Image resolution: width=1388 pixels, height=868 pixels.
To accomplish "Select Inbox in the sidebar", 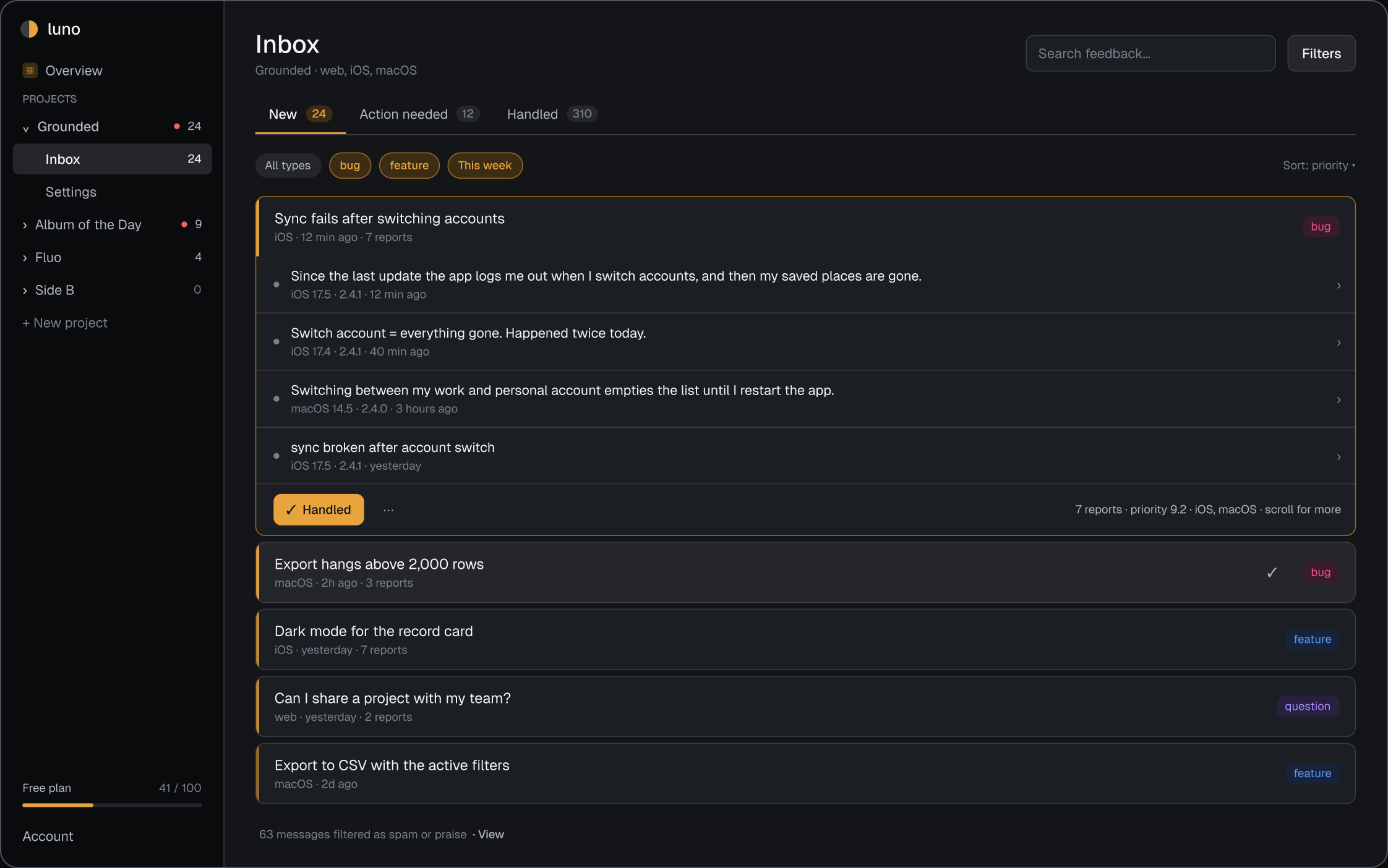I will [112, 160].
